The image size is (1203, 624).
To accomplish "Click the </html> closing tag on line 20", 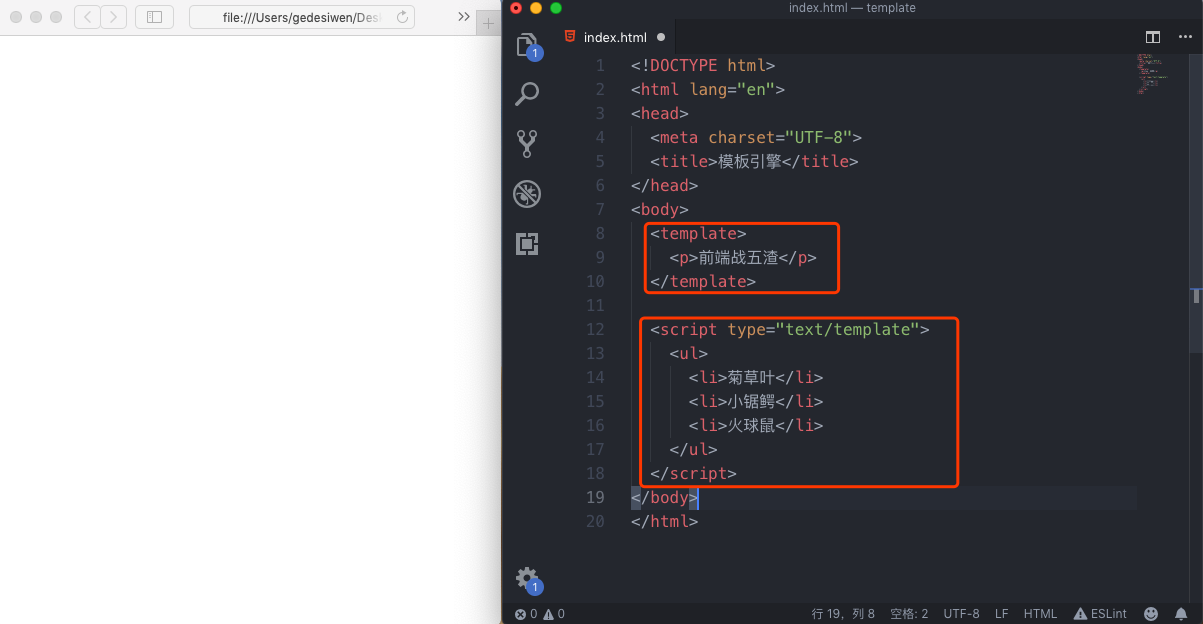I will click(x=665, y=521).
